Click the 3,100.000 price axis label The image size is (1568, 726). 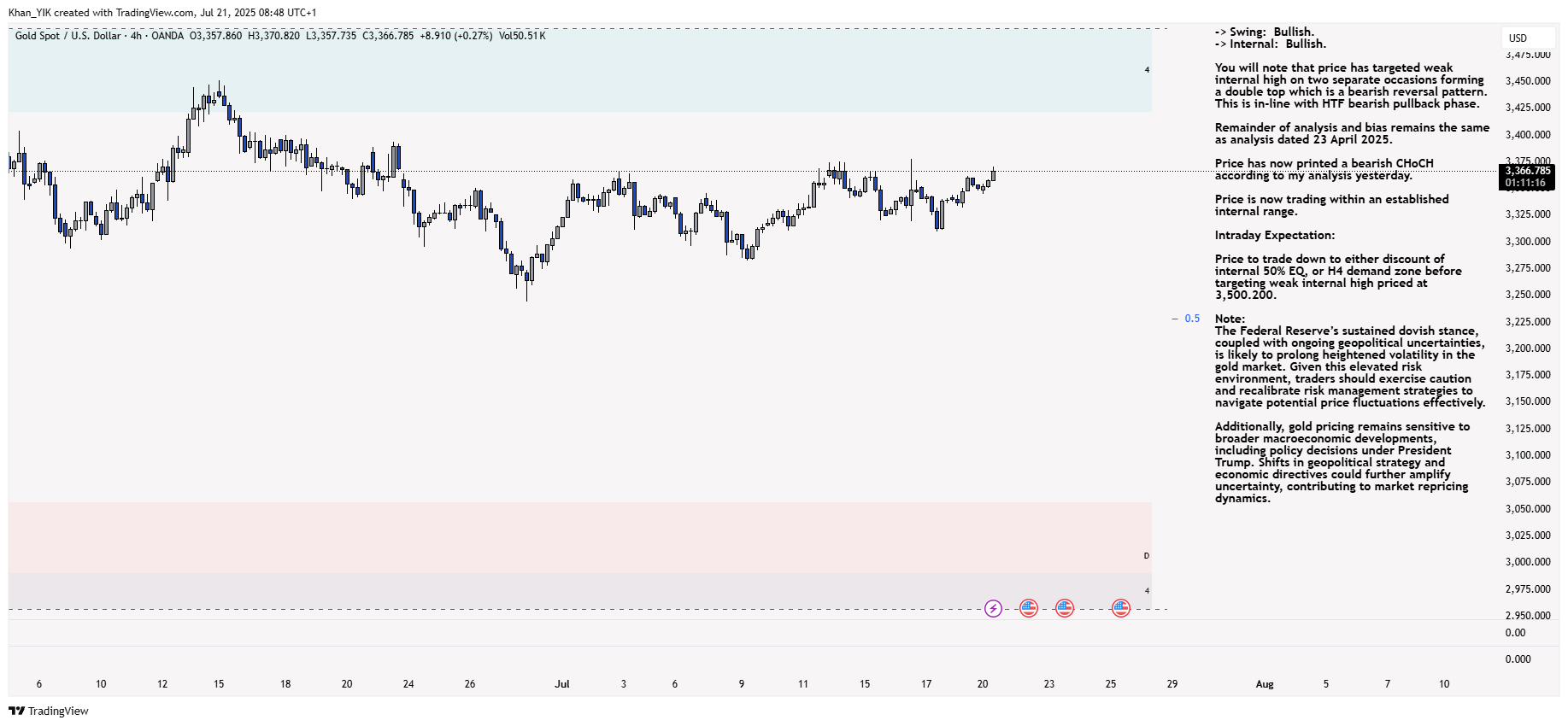pos(1528,455)
